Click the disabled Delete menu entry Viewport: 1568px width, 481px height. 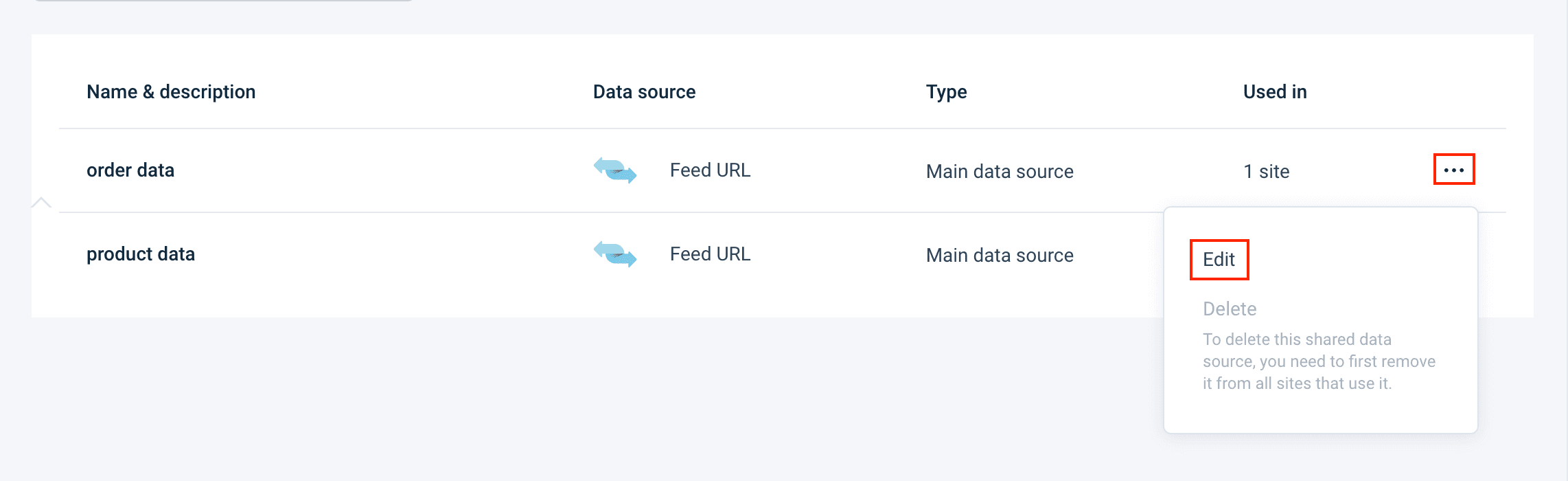pos(1230,309)
